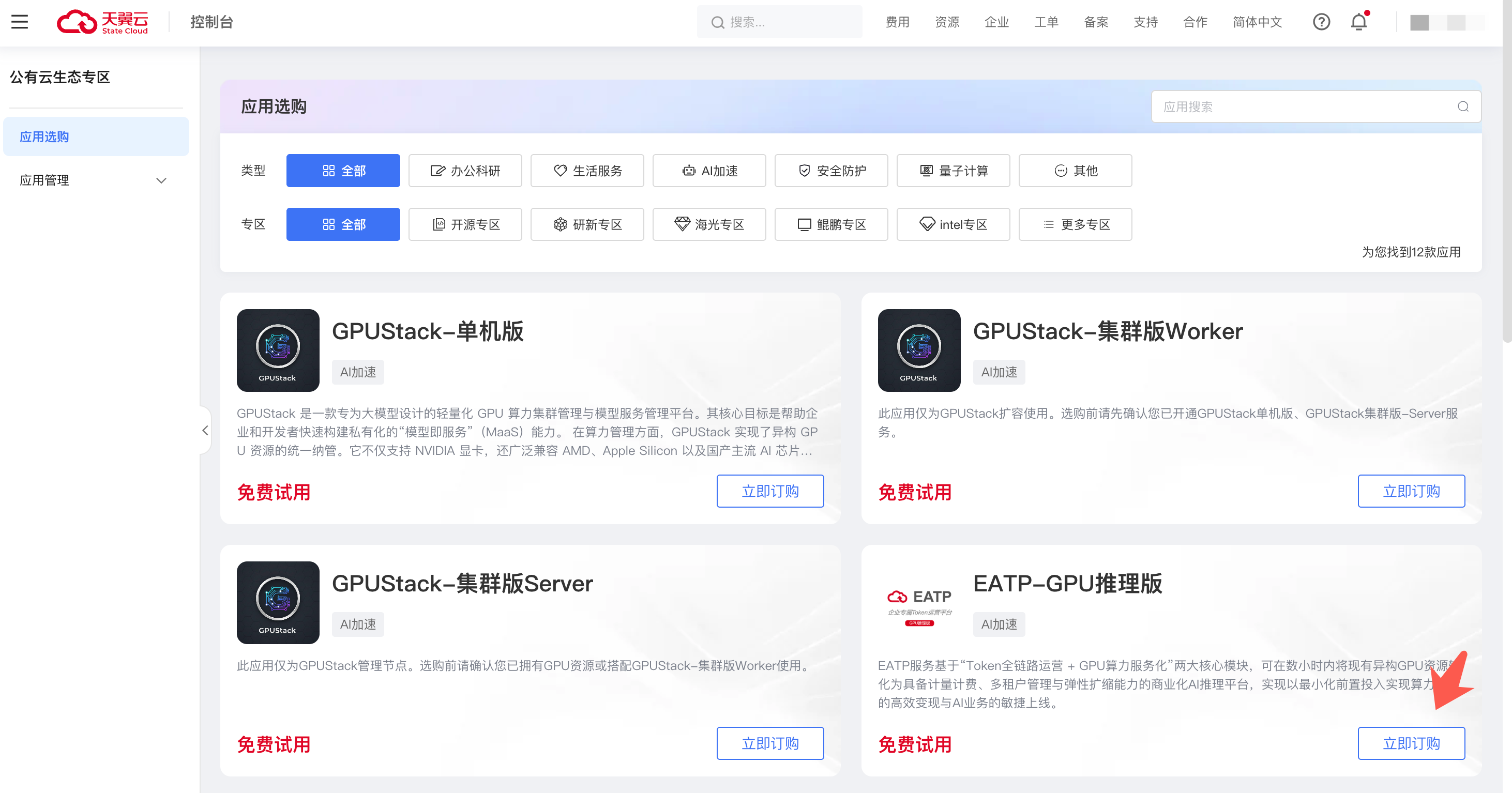Click 免费试用 on GPUStack-单机版 card
1512x793 pixels.
pyautogui.click(x=274, y=492)
